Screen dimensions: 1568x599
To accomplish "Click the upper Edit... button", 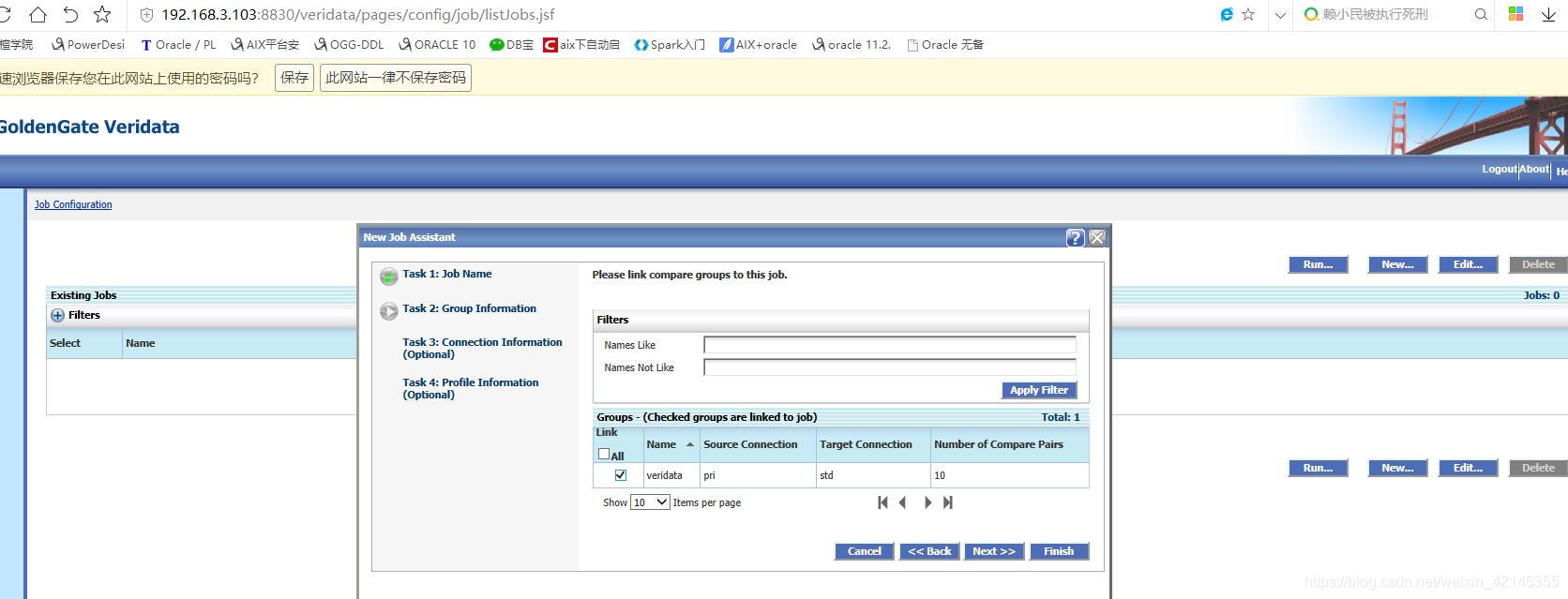I will pos(1468,264).
